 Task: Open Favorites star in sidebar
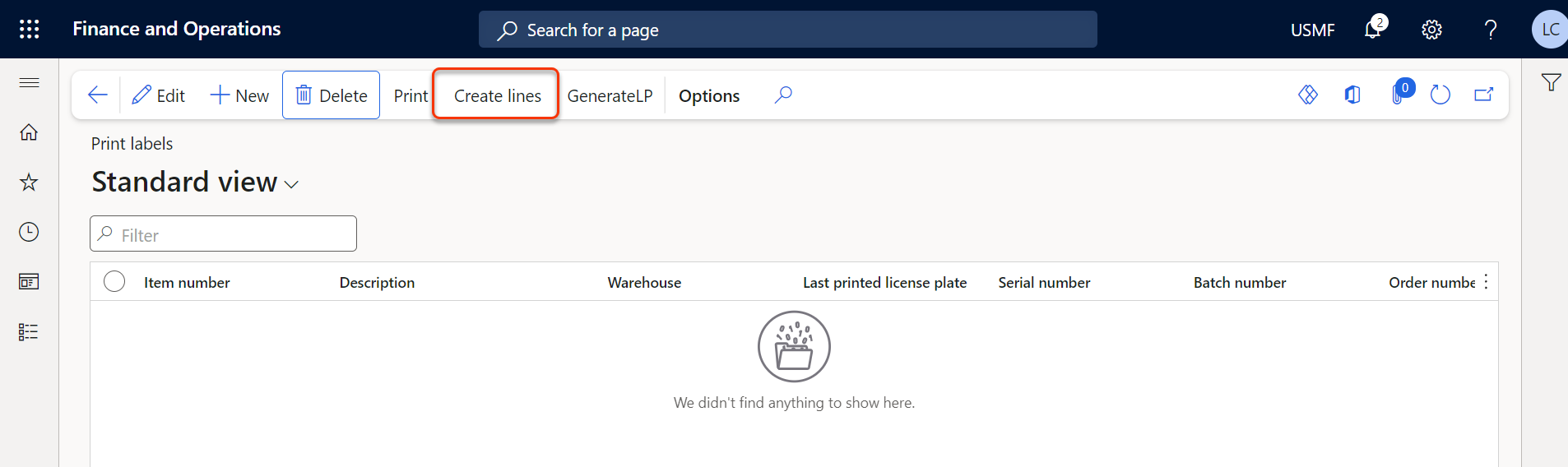(29, 183)
